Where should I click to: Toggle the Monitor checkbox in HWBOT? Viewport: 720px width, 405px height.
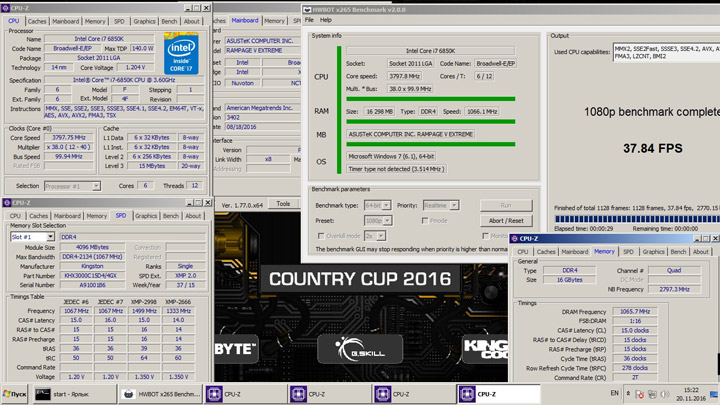[485, 236]
